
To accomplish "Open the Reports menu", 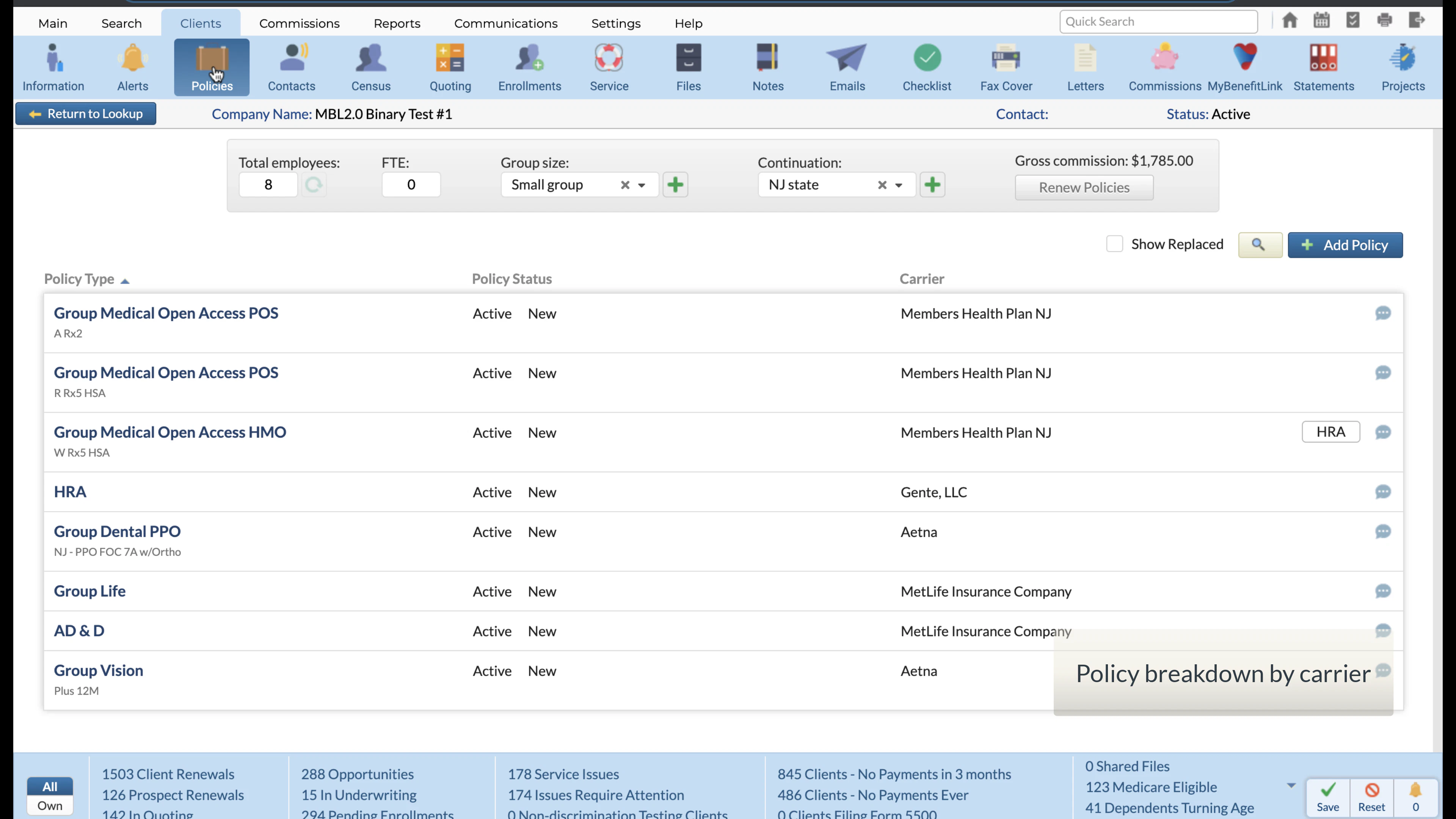I will pyautogui.click(x=397, y=23).
